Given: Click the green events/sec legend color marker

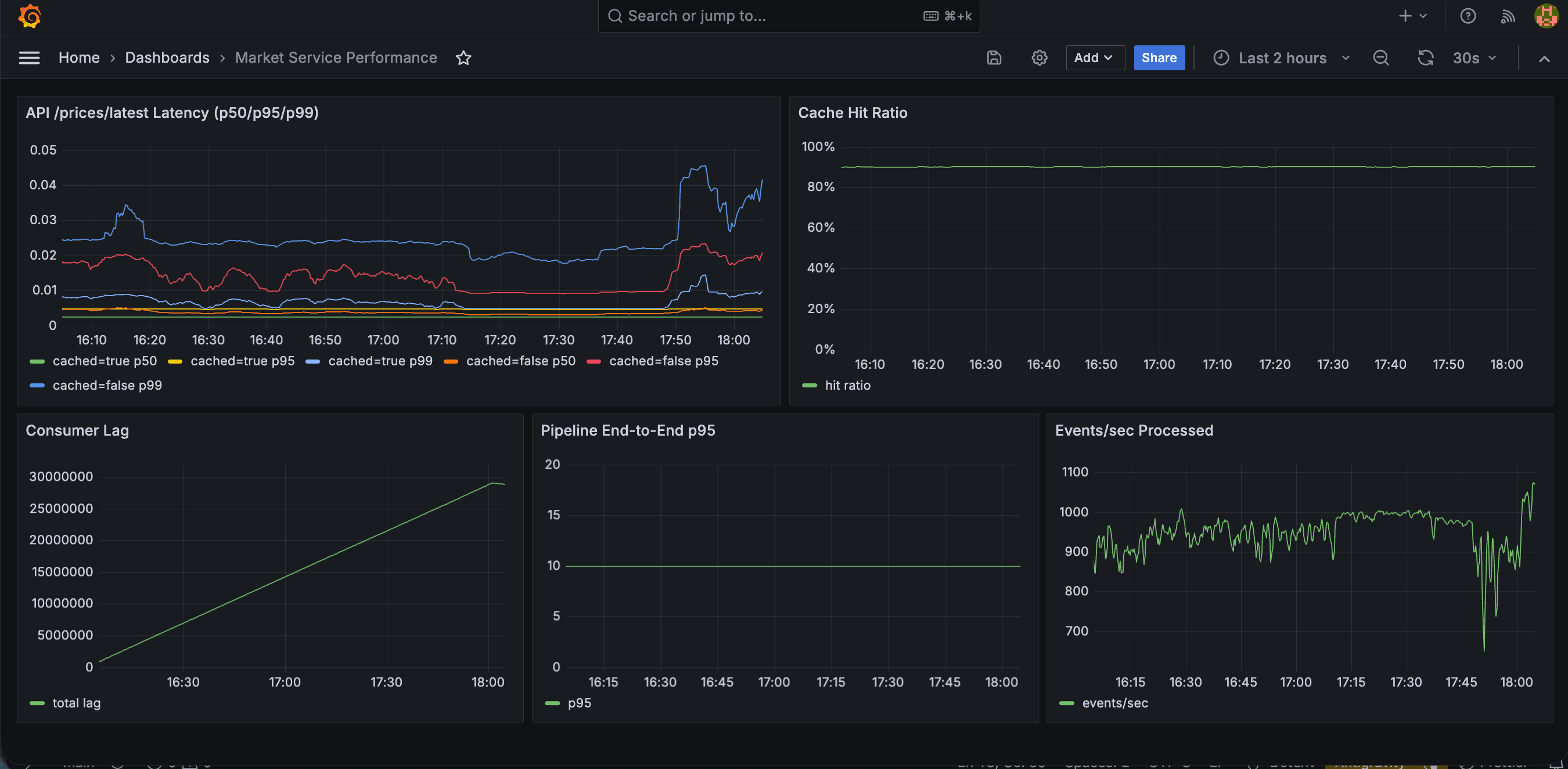Looking at the screenshot, I should point(1066,703).
